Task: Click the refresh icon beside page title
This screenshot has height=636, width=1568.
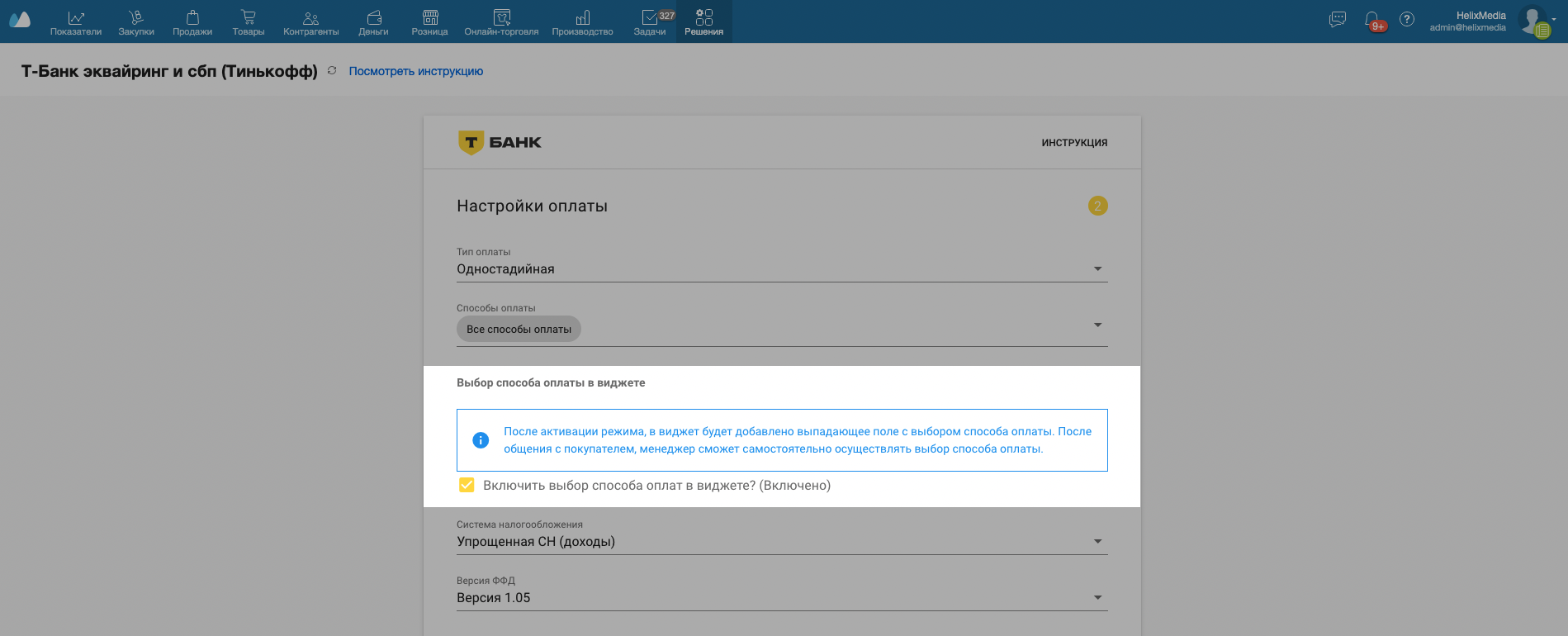Action: point(332,71)
